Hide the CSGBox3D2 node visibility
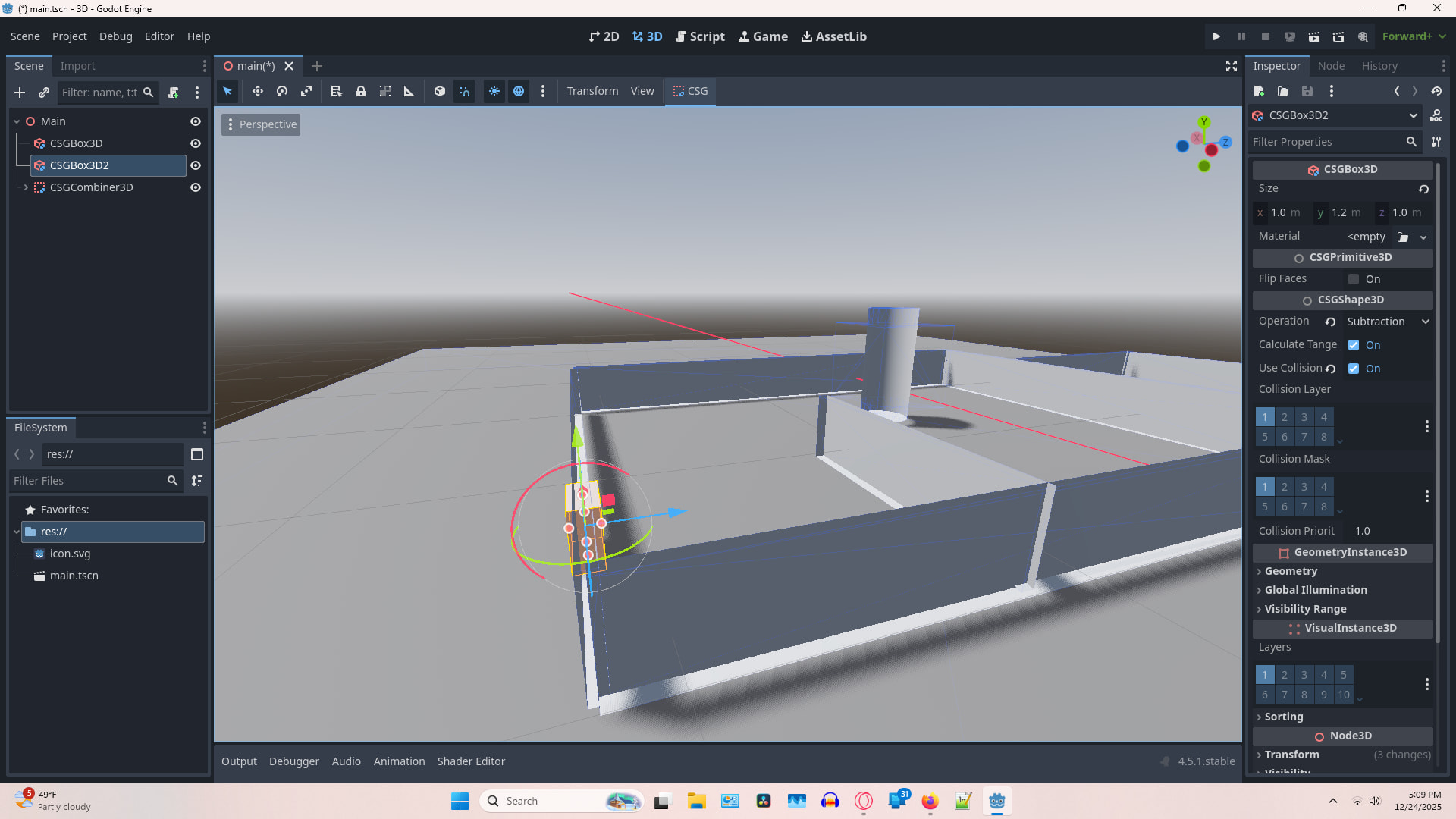The image size is (1456, 819). [196, 165]
